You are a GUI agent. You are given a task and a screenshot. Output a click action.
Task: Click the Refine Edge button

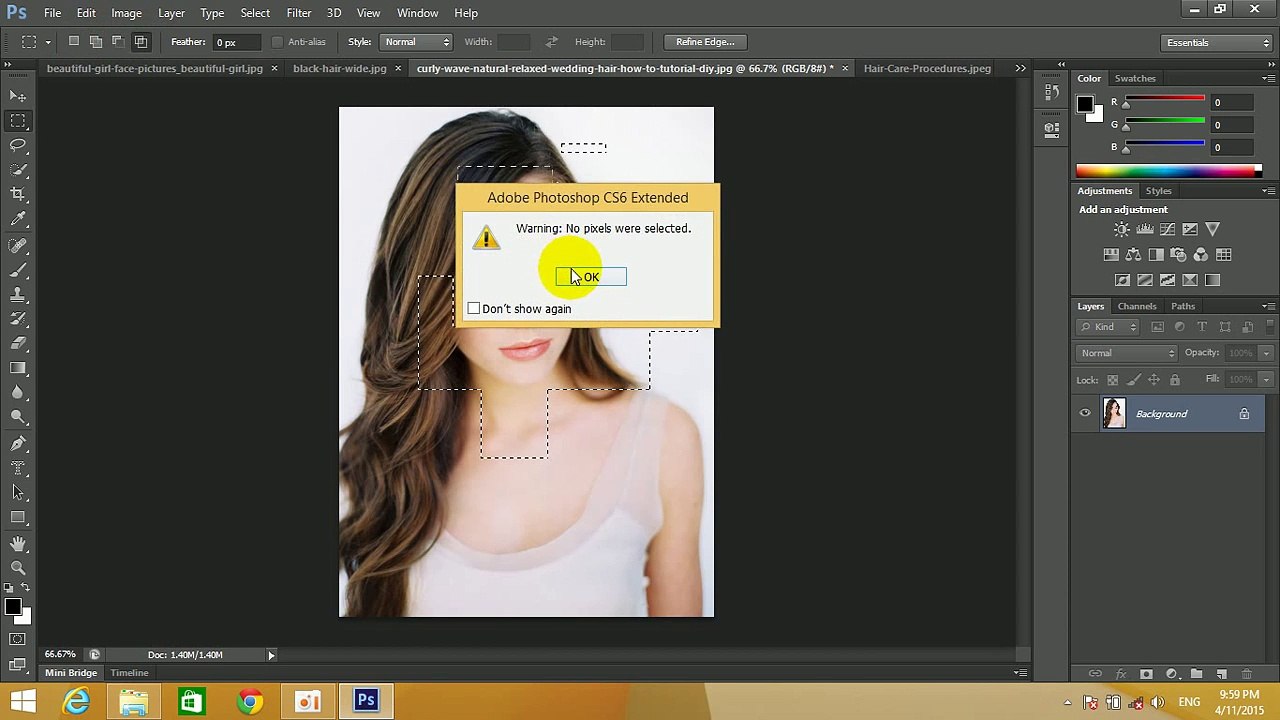(x=705, y=42)
